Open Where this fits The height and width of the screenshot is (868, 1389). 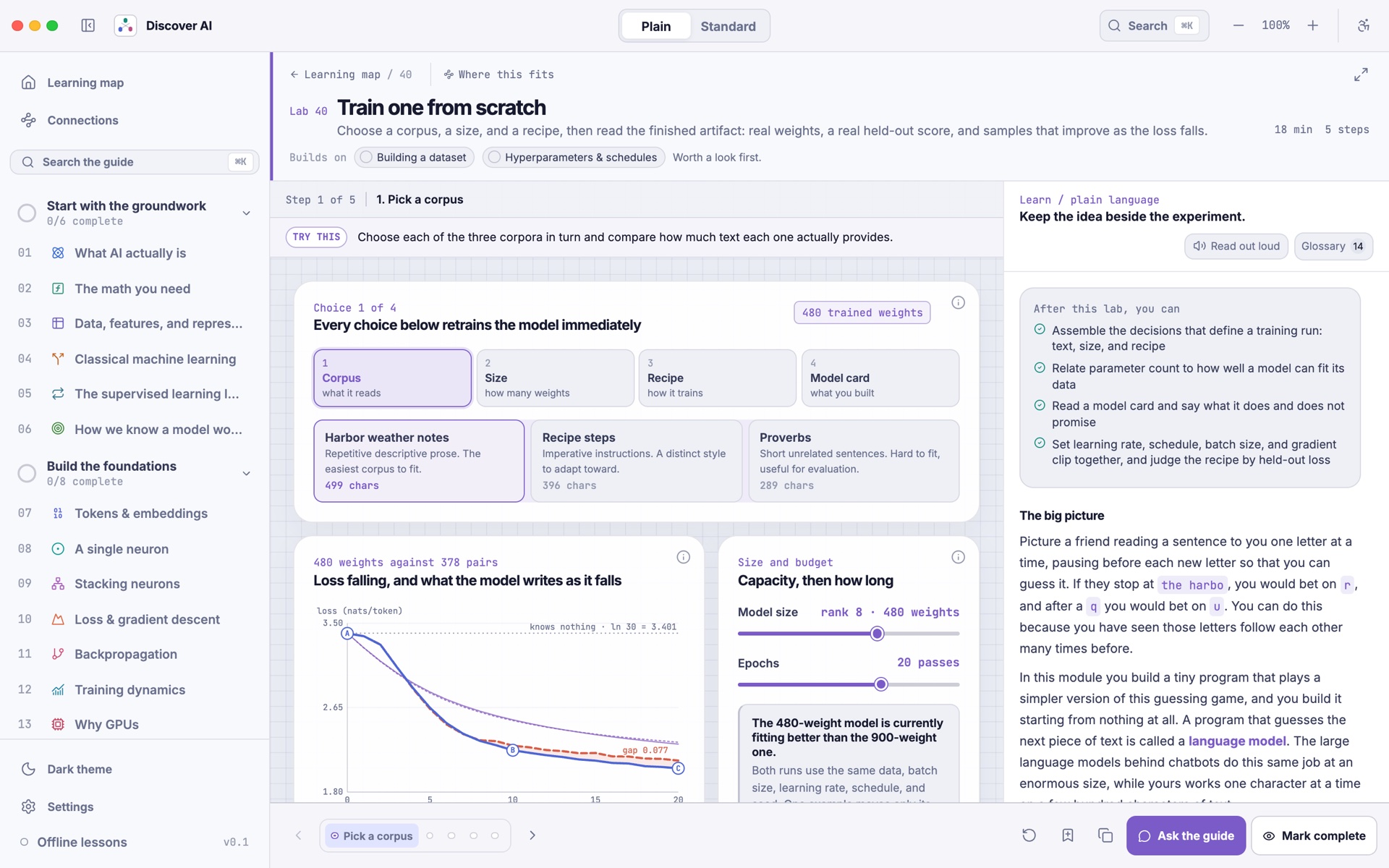click(x=499, y=75)
